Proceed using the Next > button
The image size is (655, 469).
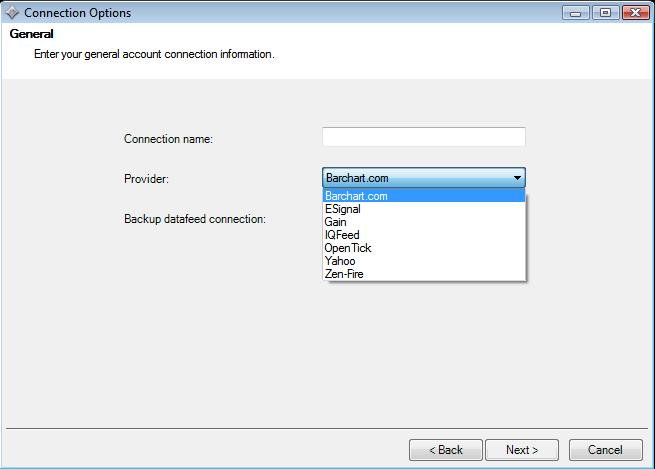pyautogui.click(x=522, y=450)
